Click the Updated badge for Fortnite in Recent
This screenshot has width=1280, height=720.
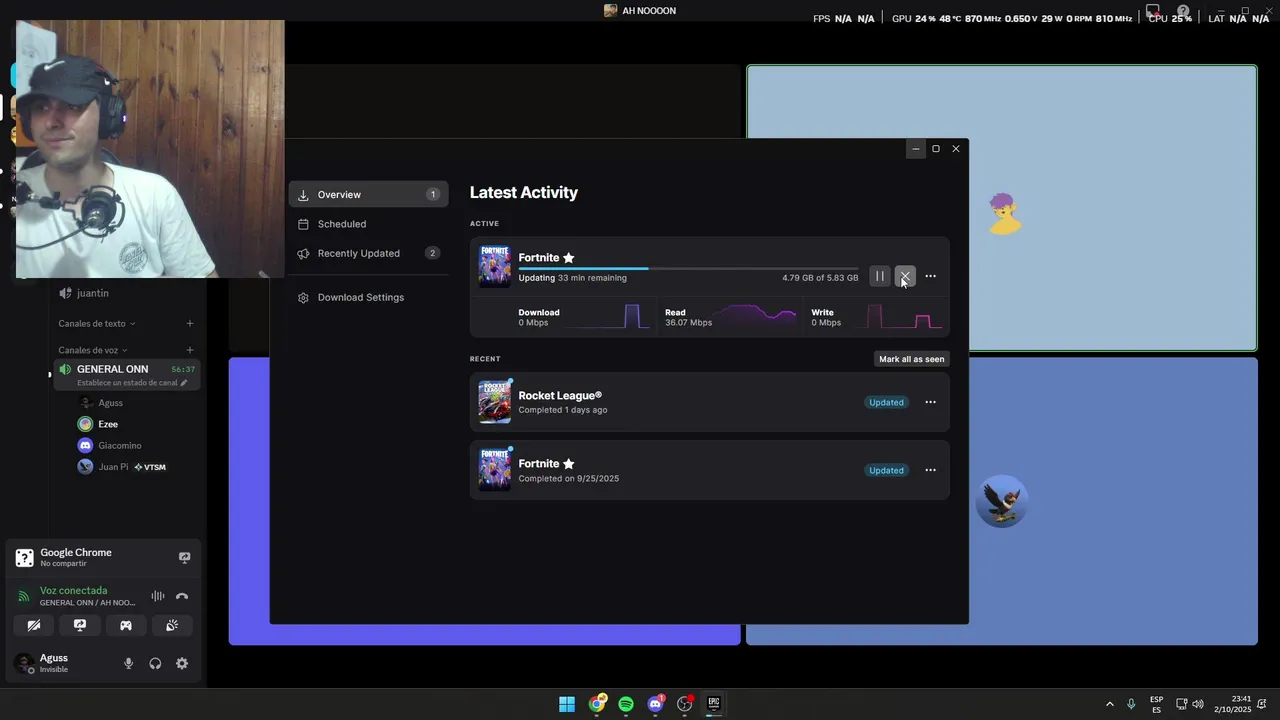(x=886, y=470)
